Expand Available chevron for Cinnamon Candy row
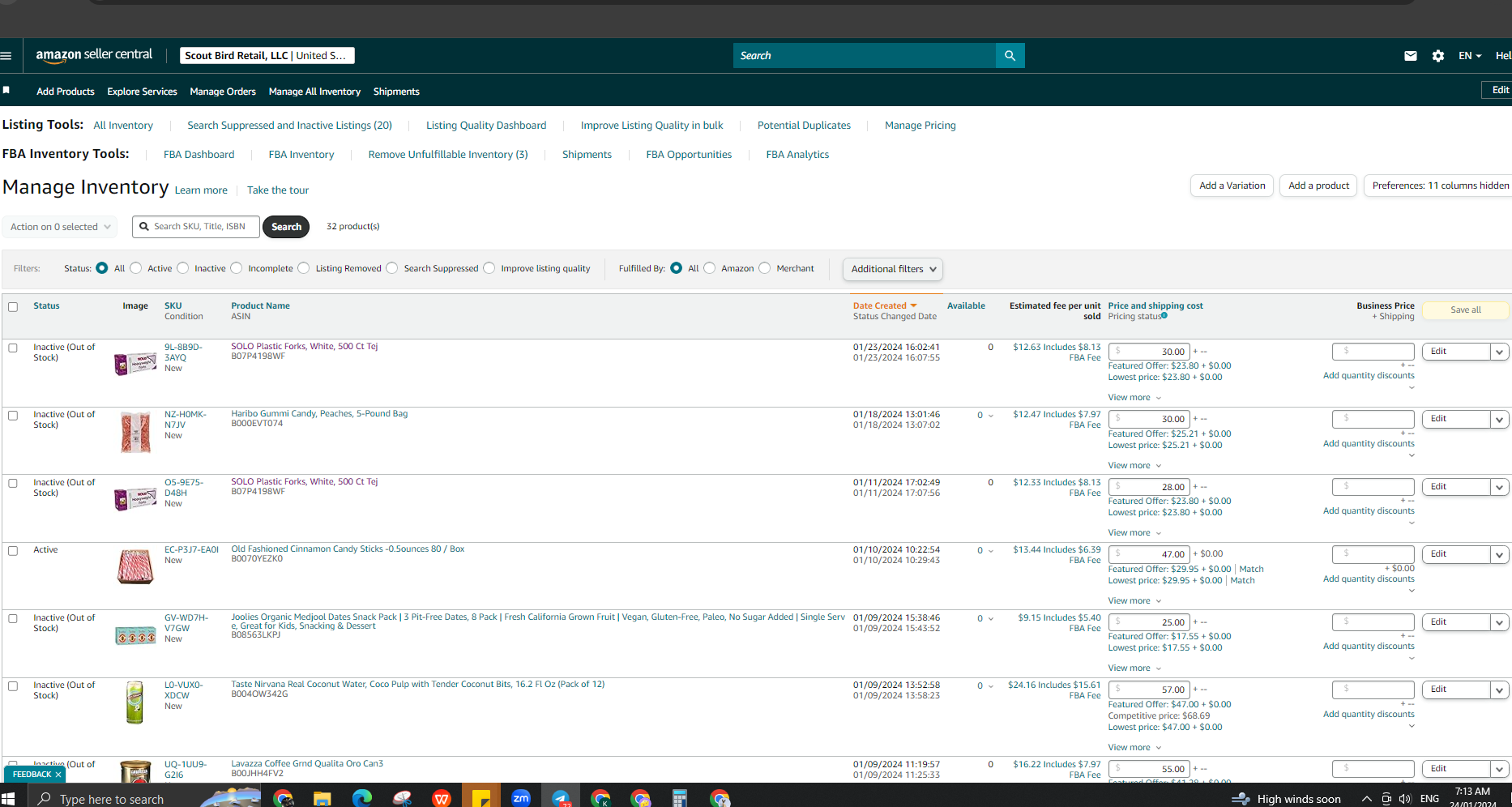 point(990,551)
